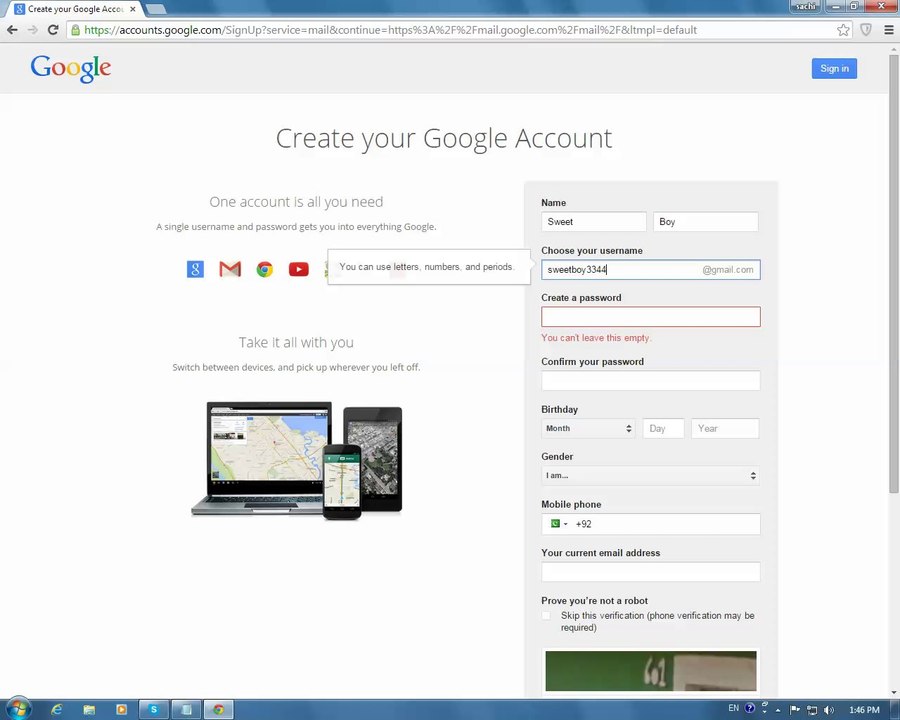The height and width of the screenshot is (720, 900).
Task: Click the blue Google search product icon
Action: [x=195, y=269]
